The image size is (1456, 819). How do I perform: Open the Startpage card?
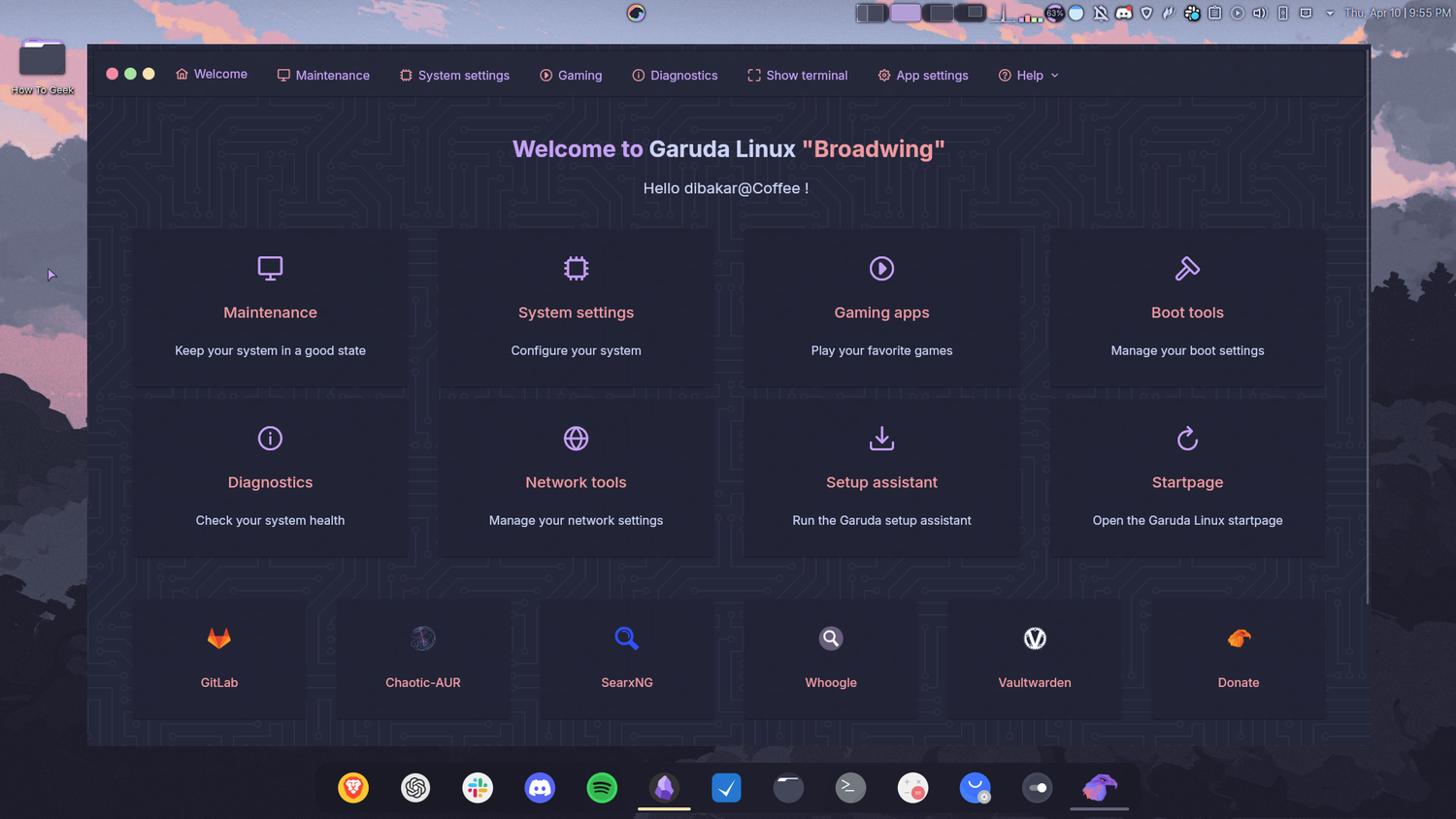(1187, 477)
